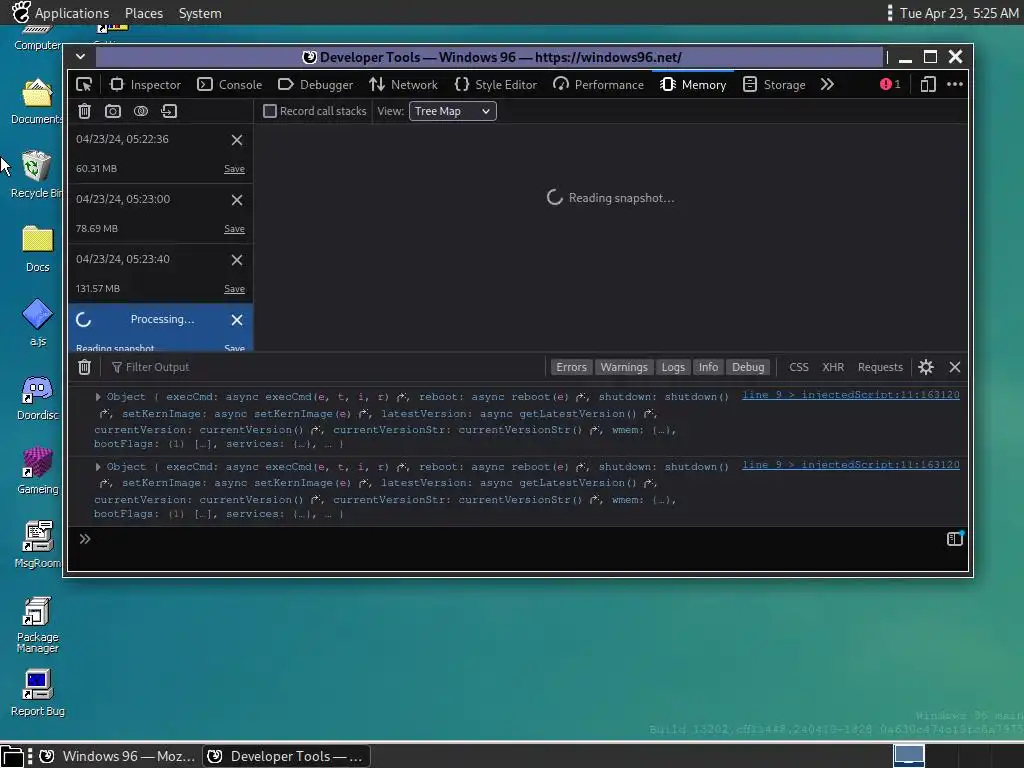Select the 05:23:00 snapshot entry
Viewport: 1024px width, 768px height.
(x=160, y=214)
